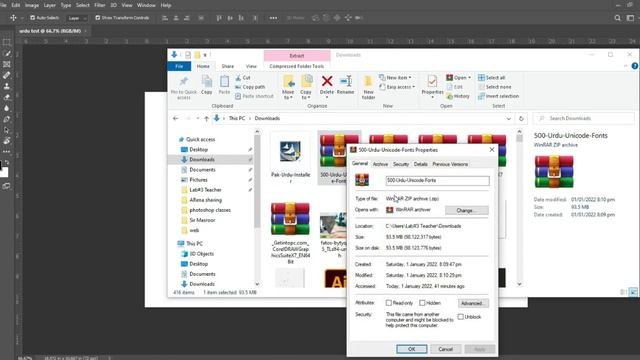Toggle Read-only attribute checkbox
This screenshot has width=640, height=360.
coord(389,303)
